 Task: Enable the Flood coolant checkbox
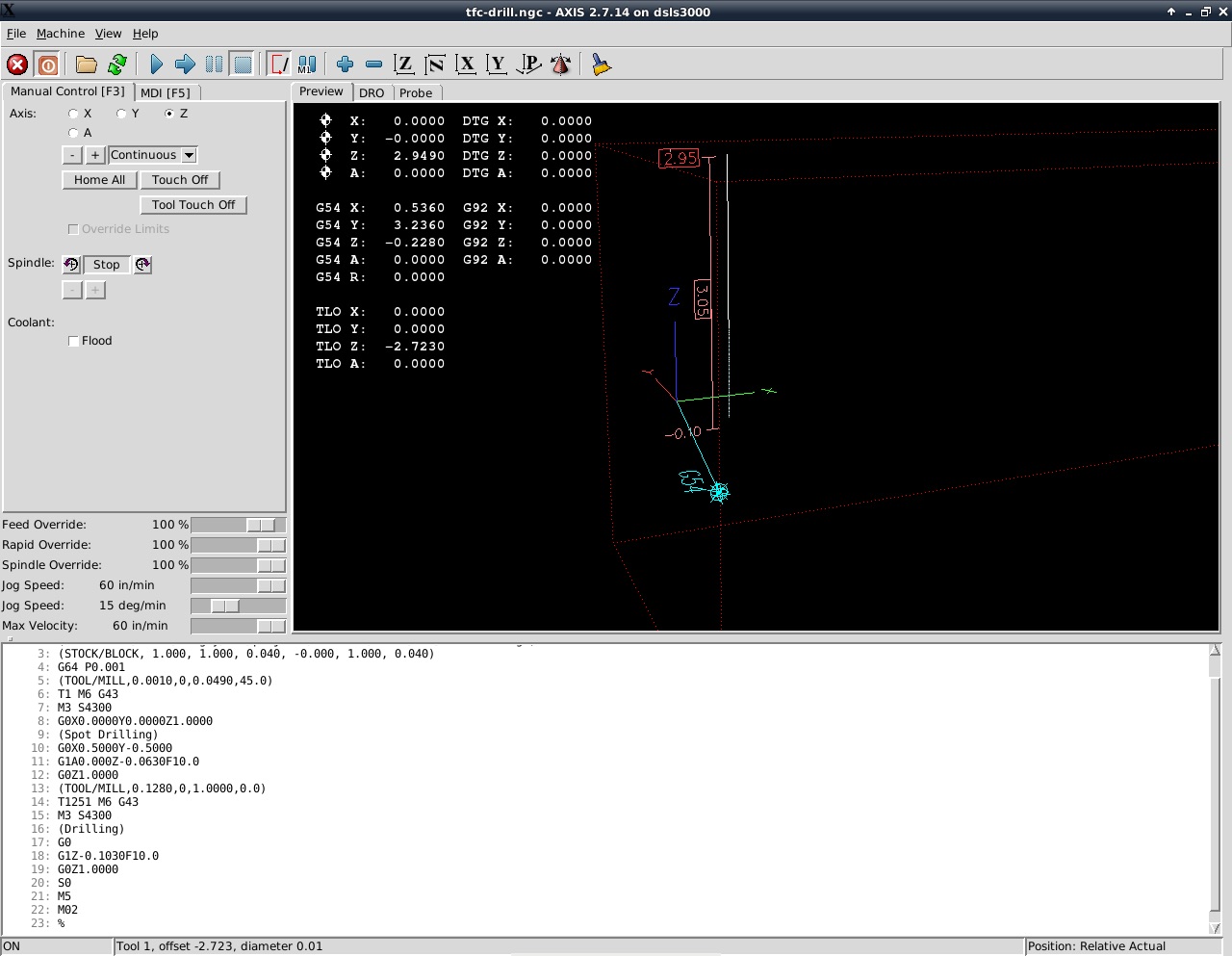pos(73,341)
